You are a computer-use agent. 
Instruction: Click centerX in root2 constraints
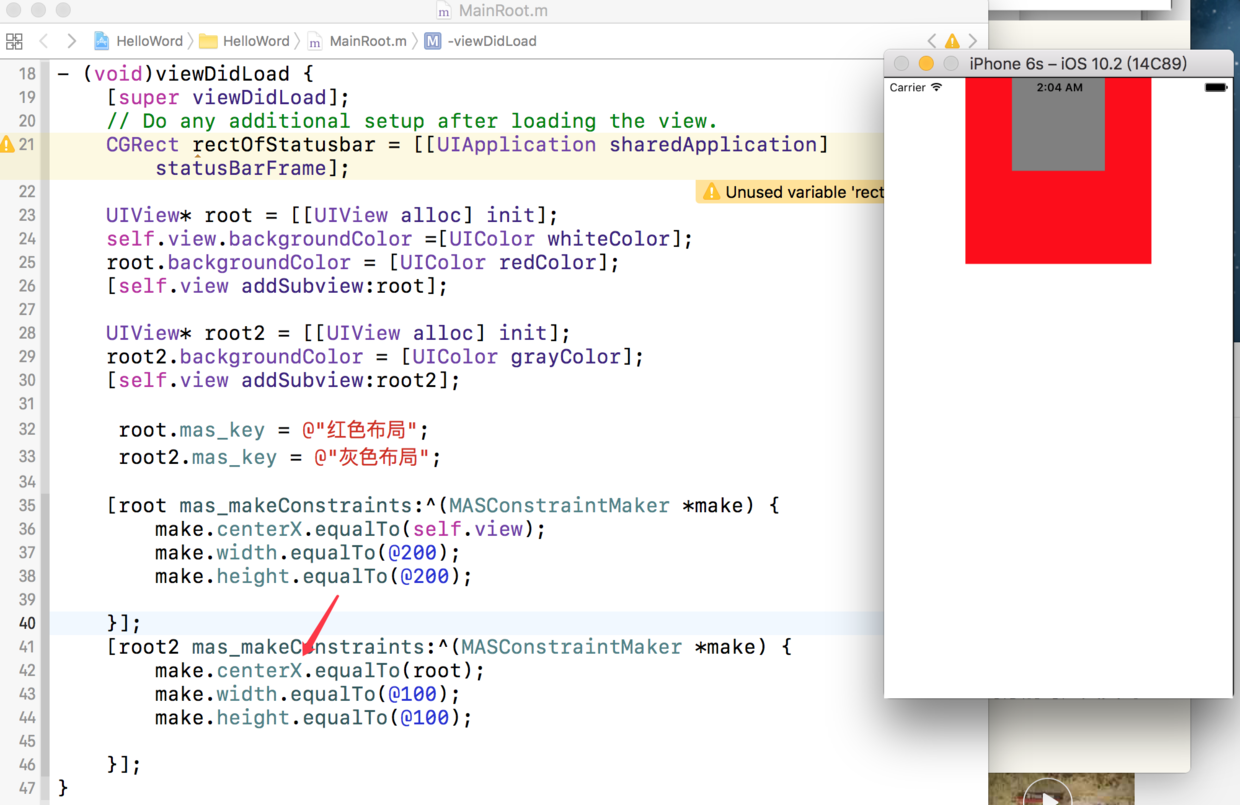[x=259, y=671]
